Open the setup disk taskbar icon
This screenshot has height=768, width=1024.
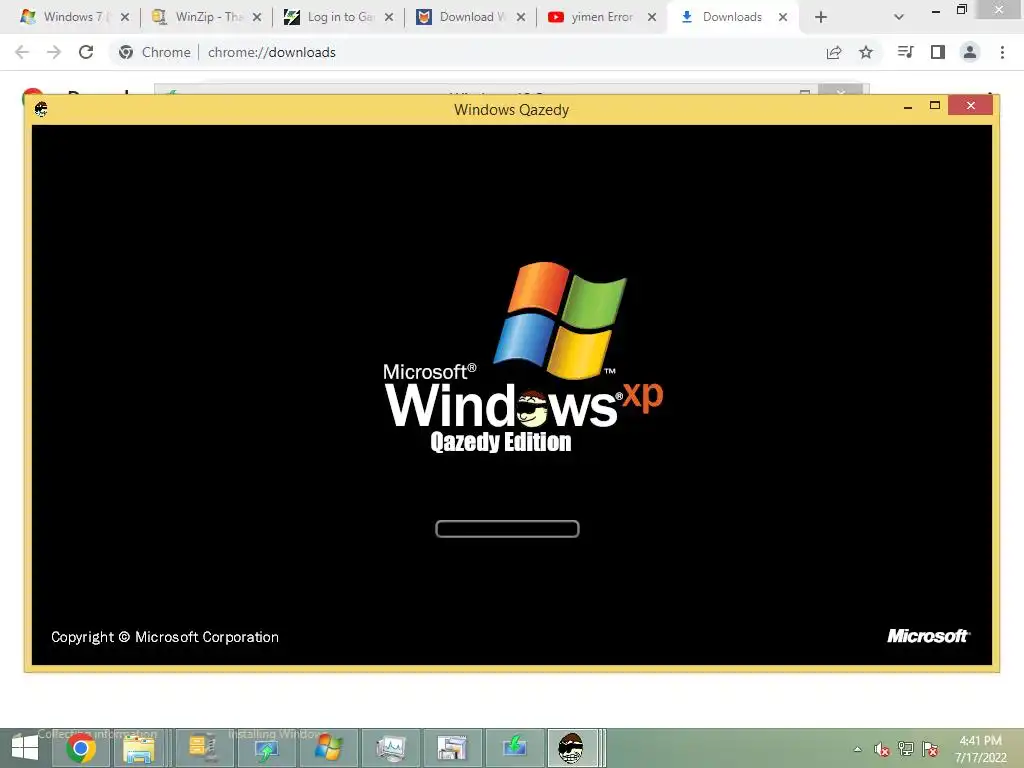point(452,748)
